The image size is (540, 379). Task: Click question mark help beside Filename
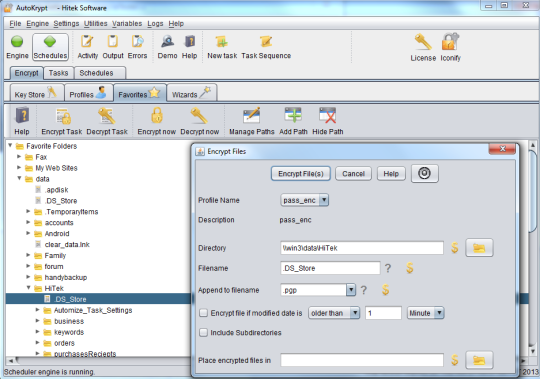point(388,268)
